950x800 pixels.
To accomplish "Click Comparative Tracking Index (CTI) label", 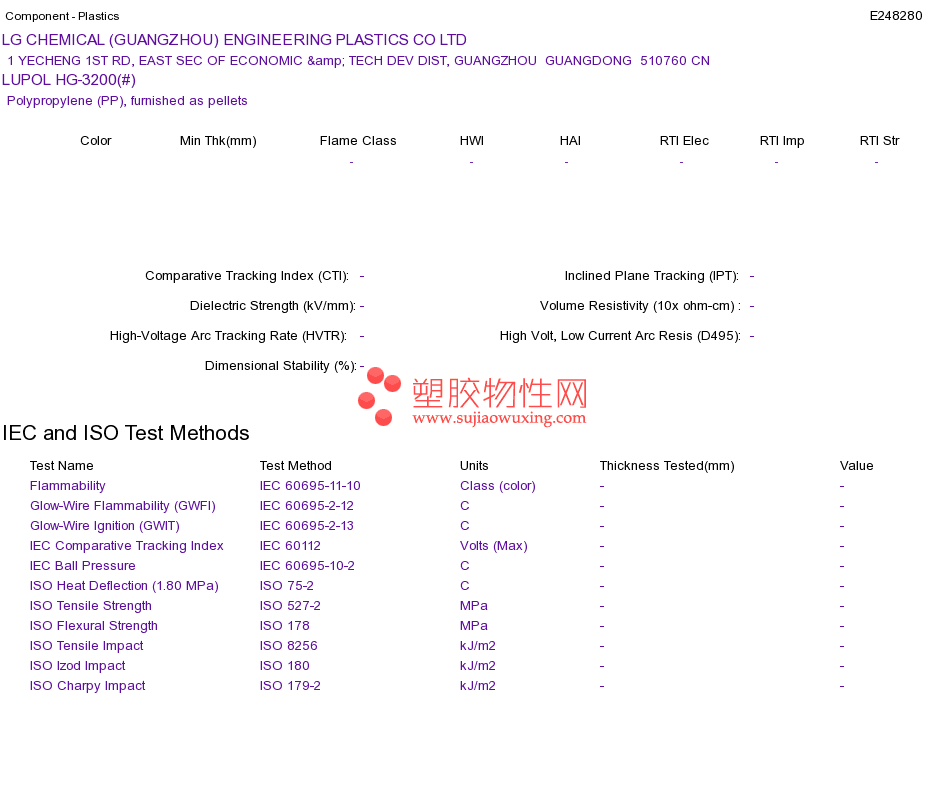I will pyautogui.click(x=247, y=276).
